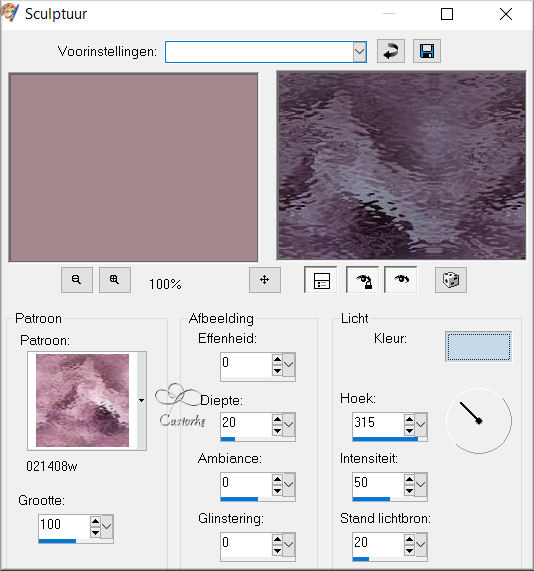The height and width of the screenshot is (571, 534).
Task: Zoom in the preview with plus magnifier
Action: coord(115,280)
